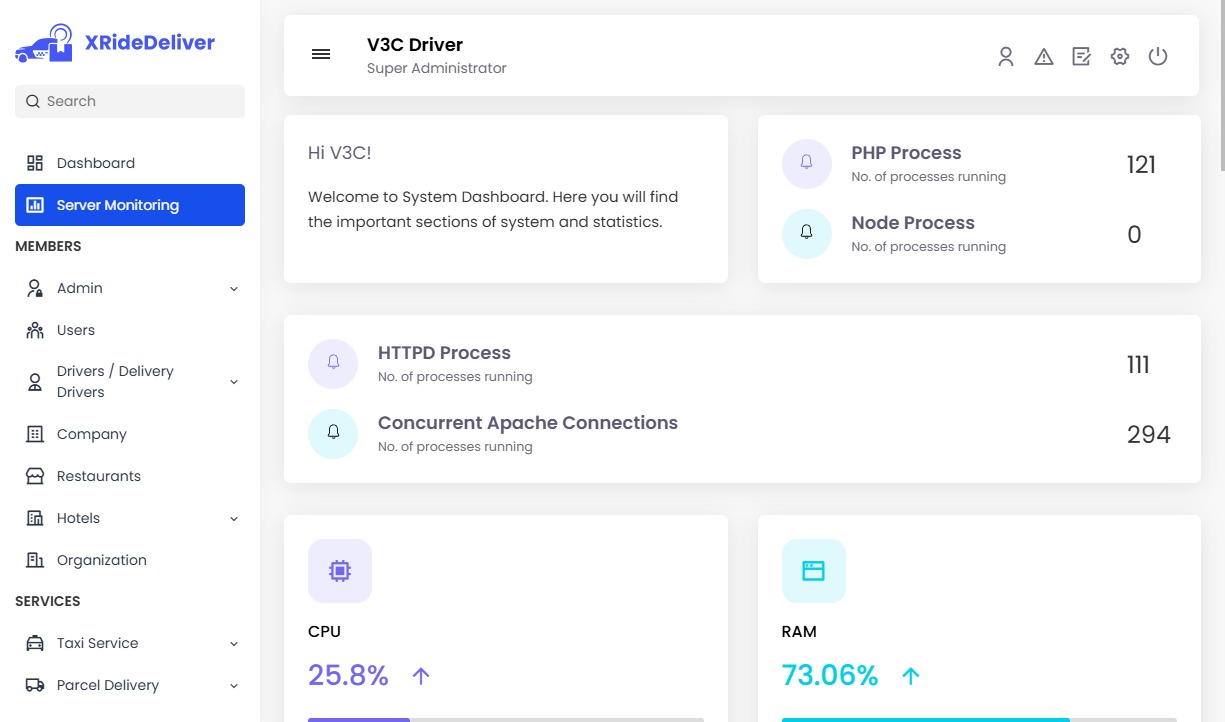This screenshot has width=1225, height=722.
Task: Click the user profile icon in header
Action: pos(1005,57)
